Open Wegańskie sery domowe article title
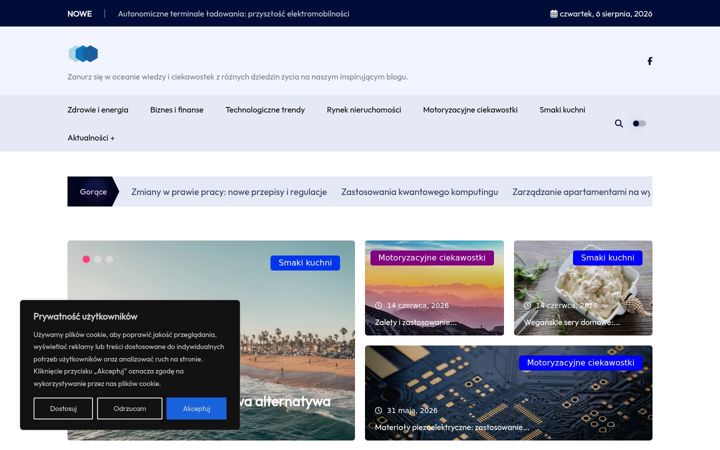The image size is (720, 450). tap(572, 322)
